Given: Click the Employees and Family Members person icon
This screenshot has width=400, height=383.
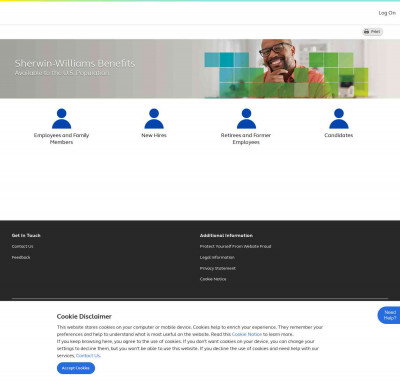Looking at the screenshot, I should pyautogui.click(x=61, y=118).
